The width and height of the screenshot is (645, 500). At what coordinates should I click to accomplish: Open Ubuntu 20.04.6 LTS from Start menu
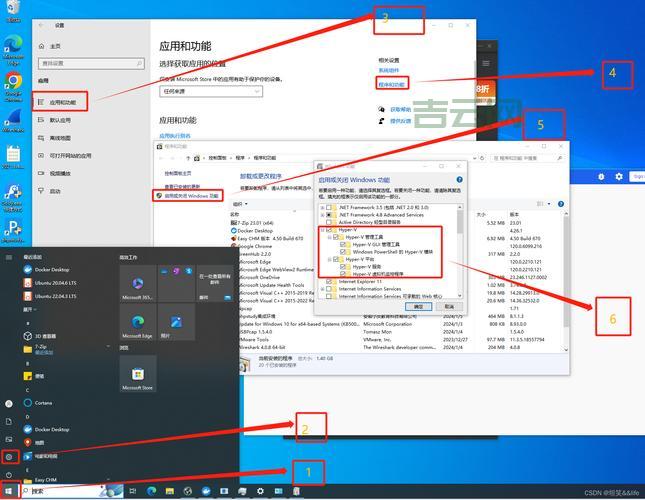tap(50, 283)
